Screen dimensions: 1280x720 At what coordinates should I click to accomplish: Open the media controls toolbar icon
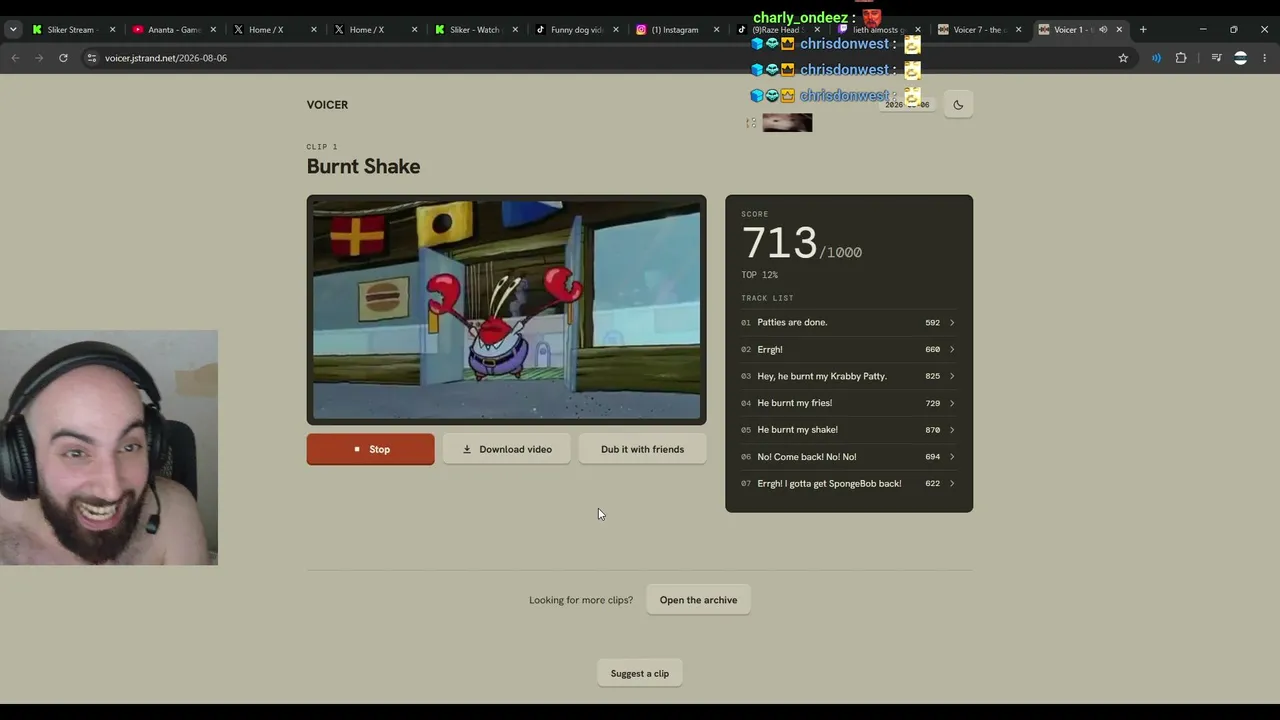[x=1216, y=58]
